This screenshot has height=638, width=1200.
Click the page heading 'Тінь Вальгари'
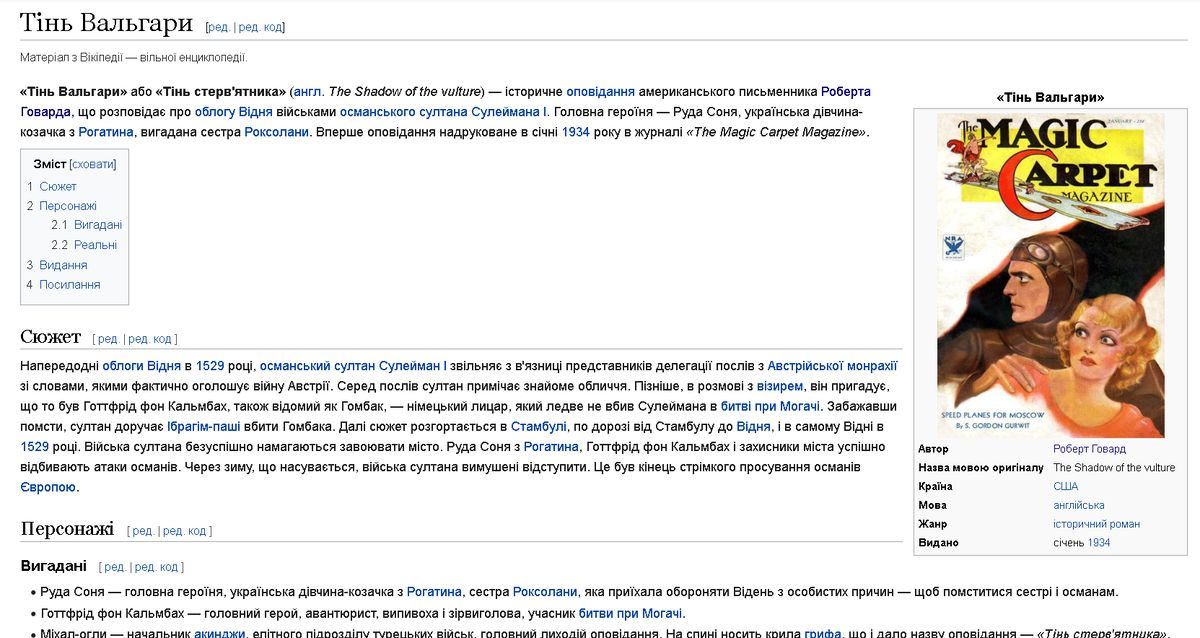105,22
